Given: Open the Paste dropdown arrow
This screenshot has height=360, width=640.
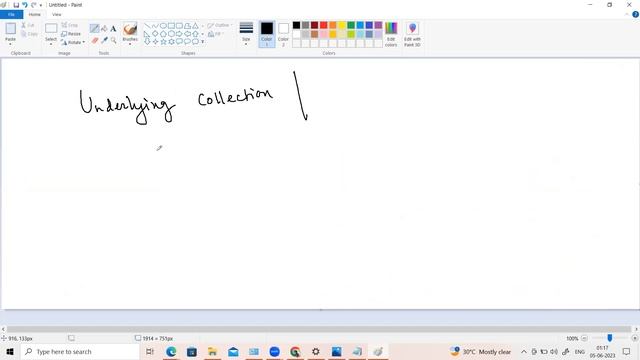Looking at the screenshot, I should pyautogui.click(x=10, y=44).
